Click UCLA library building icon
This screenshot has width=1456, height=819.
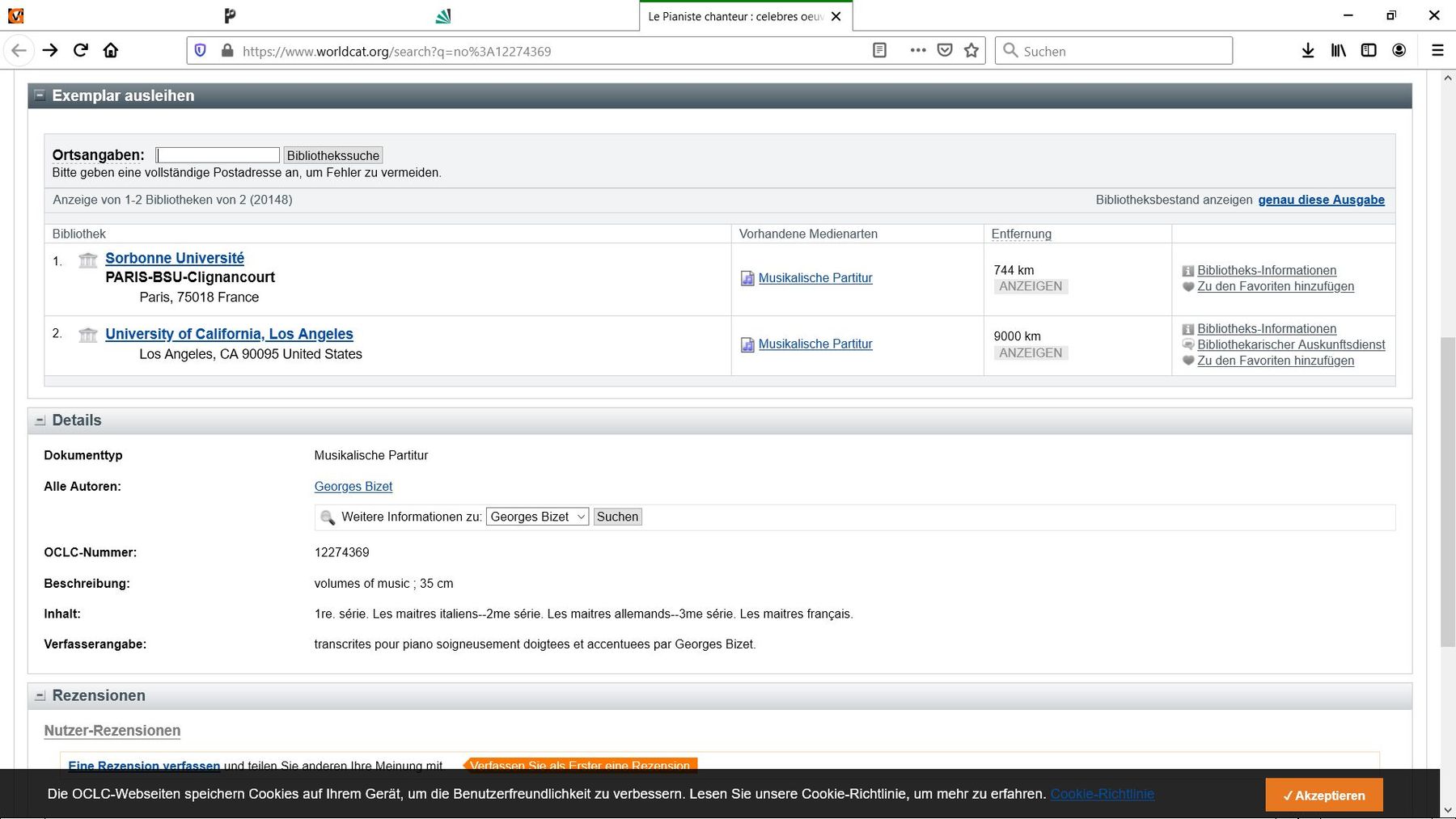pyautogui.click(x=87, y=335)
